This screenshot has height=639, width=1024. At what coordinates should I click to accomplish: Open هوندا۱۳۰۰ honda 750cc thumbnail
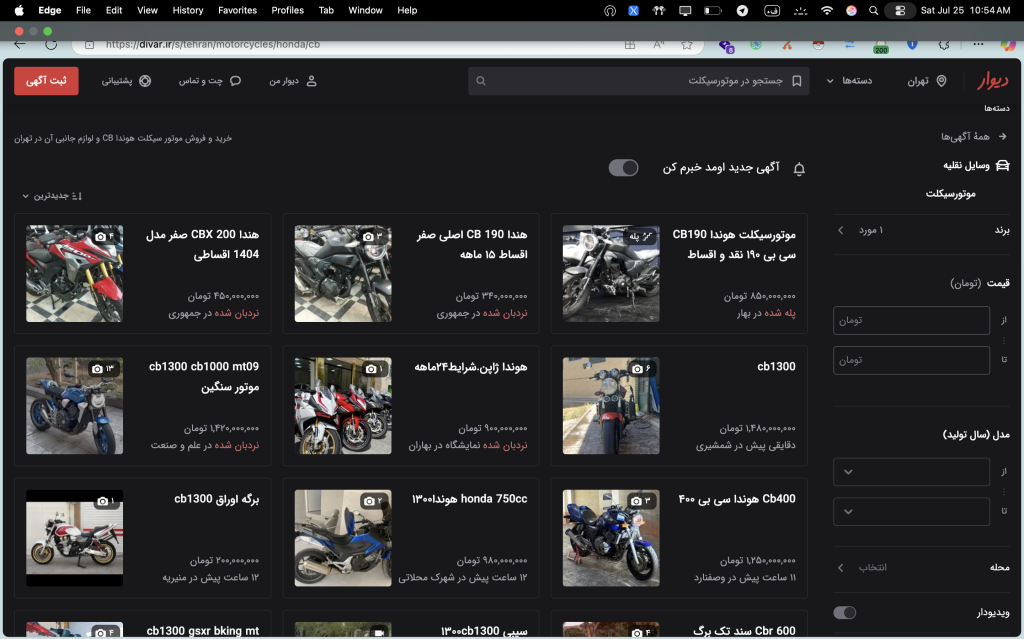click(343, 538)
